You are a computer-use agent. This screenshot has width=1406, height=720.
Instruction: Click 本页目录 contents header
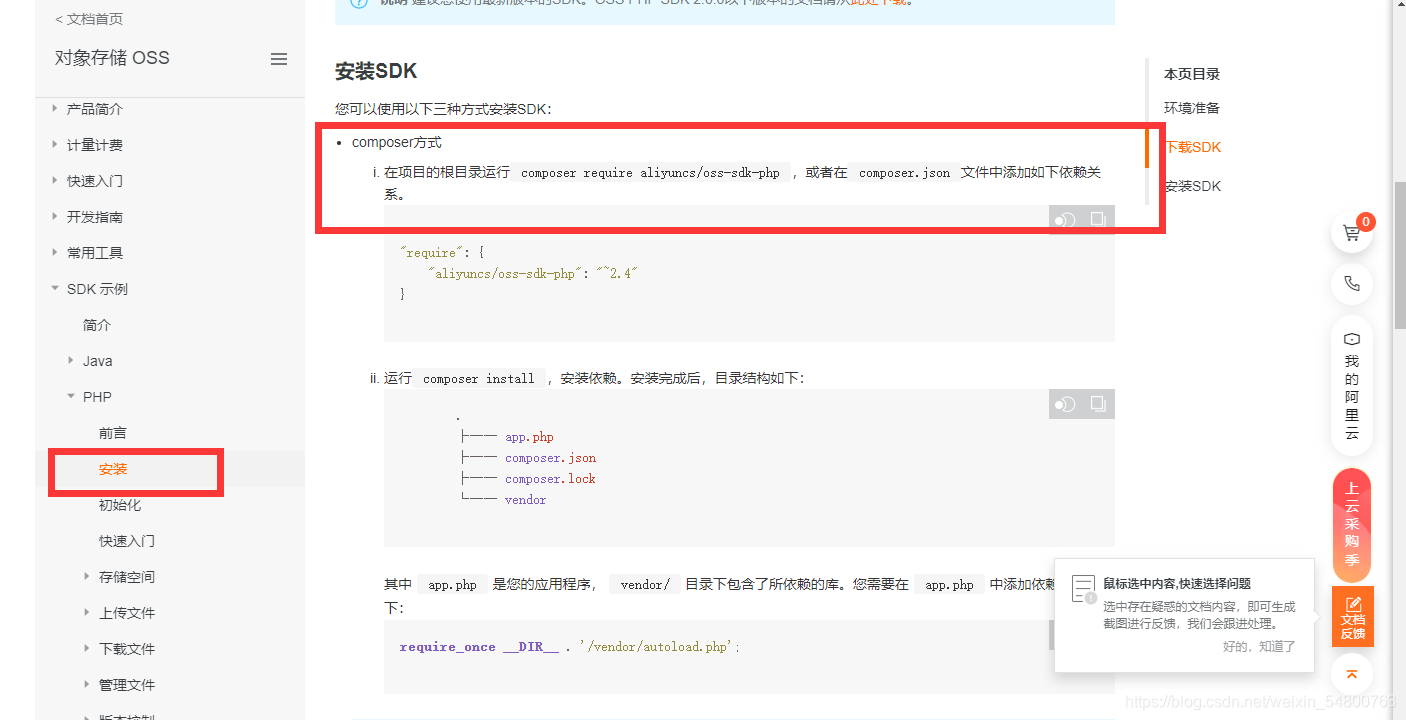pos(1192,74)
